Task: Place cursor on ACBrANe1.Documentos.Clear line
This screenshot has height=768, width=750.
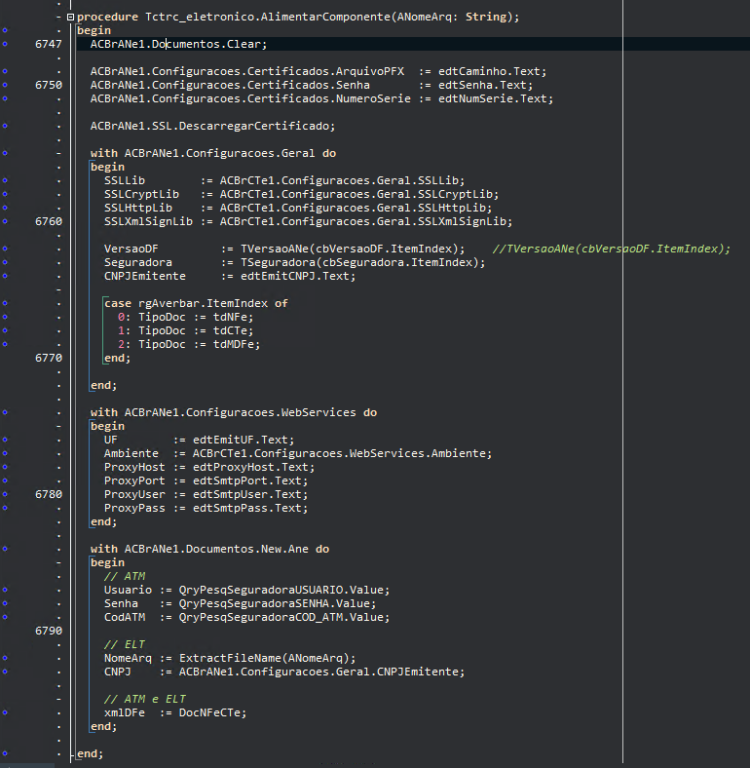Action: tap(178, 44)
